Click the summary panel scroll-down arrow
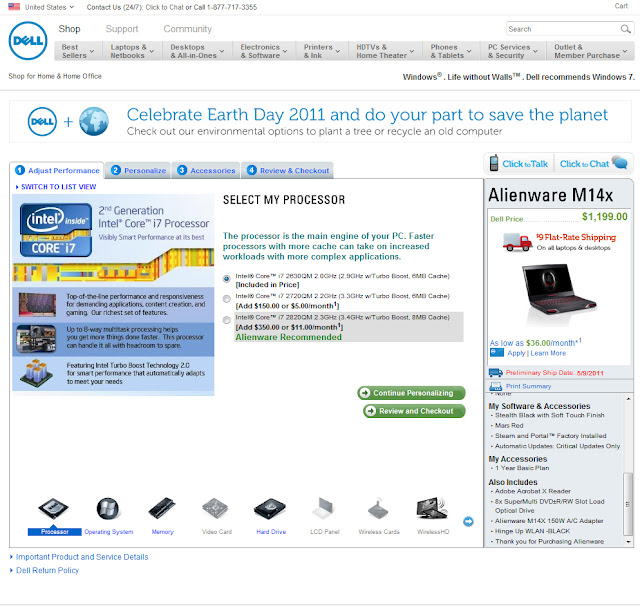Viewport: 640px width, 608px height. tap(628, 541)
